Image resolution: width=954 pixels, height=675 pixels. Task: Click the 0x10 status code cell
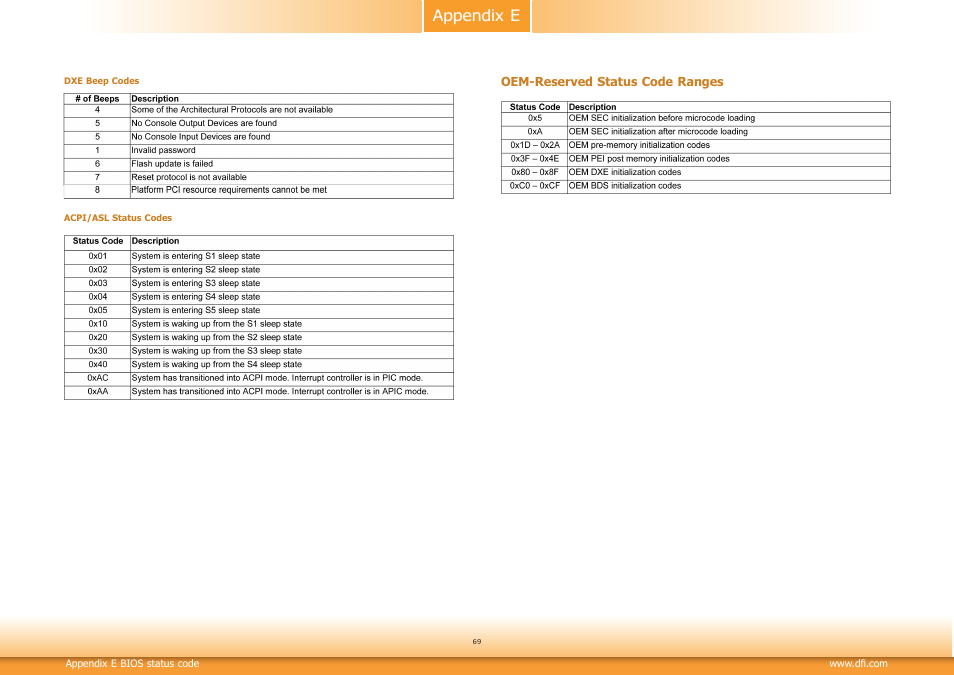pyautogui.click(x=97, y=324)
